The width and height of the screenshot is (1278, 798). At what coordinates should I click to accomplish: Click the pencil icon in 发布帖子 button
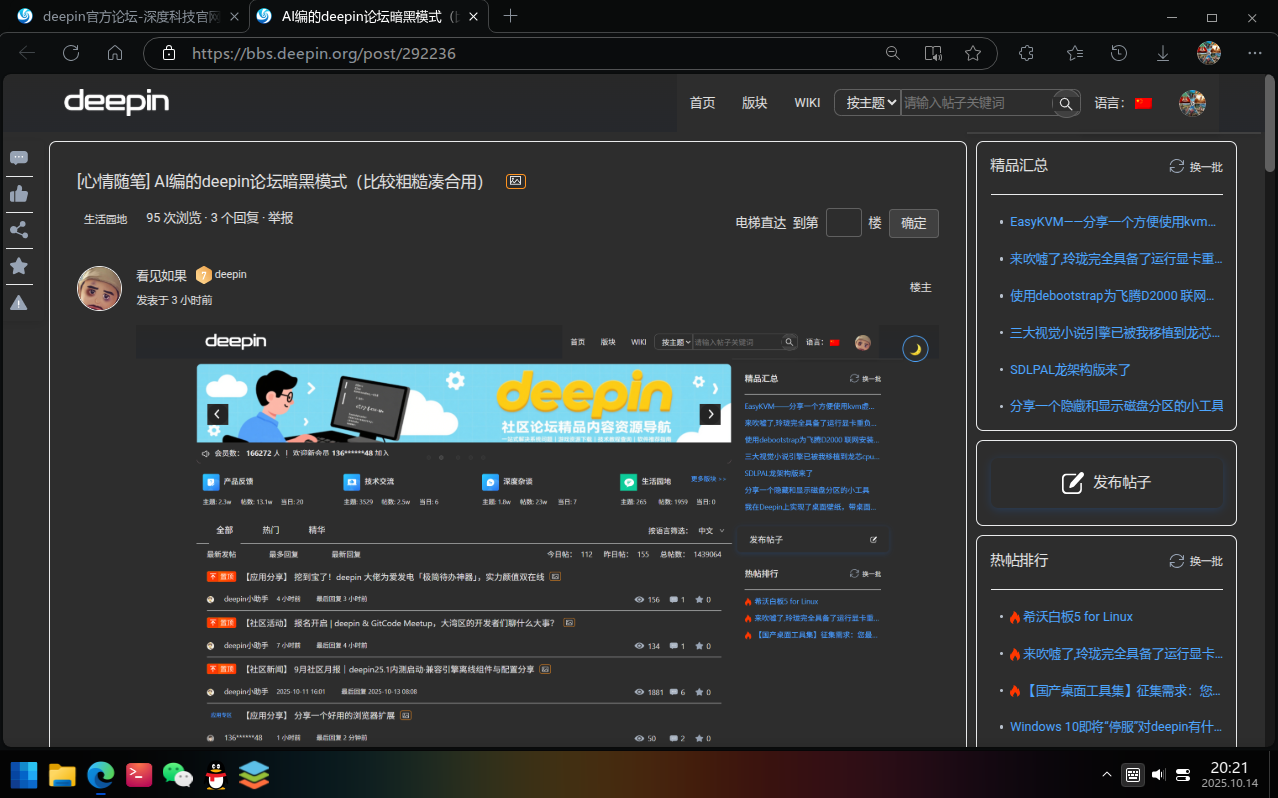[1072, 483]
